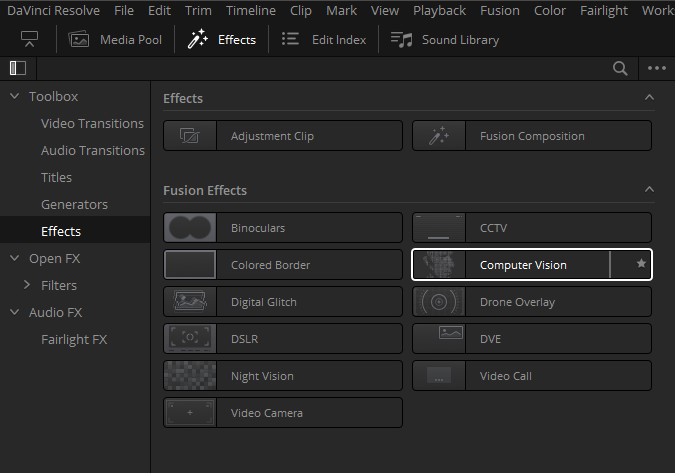Toggle the sidebar panel layout icon
This screenshot has width=675, height=473.
17,68
